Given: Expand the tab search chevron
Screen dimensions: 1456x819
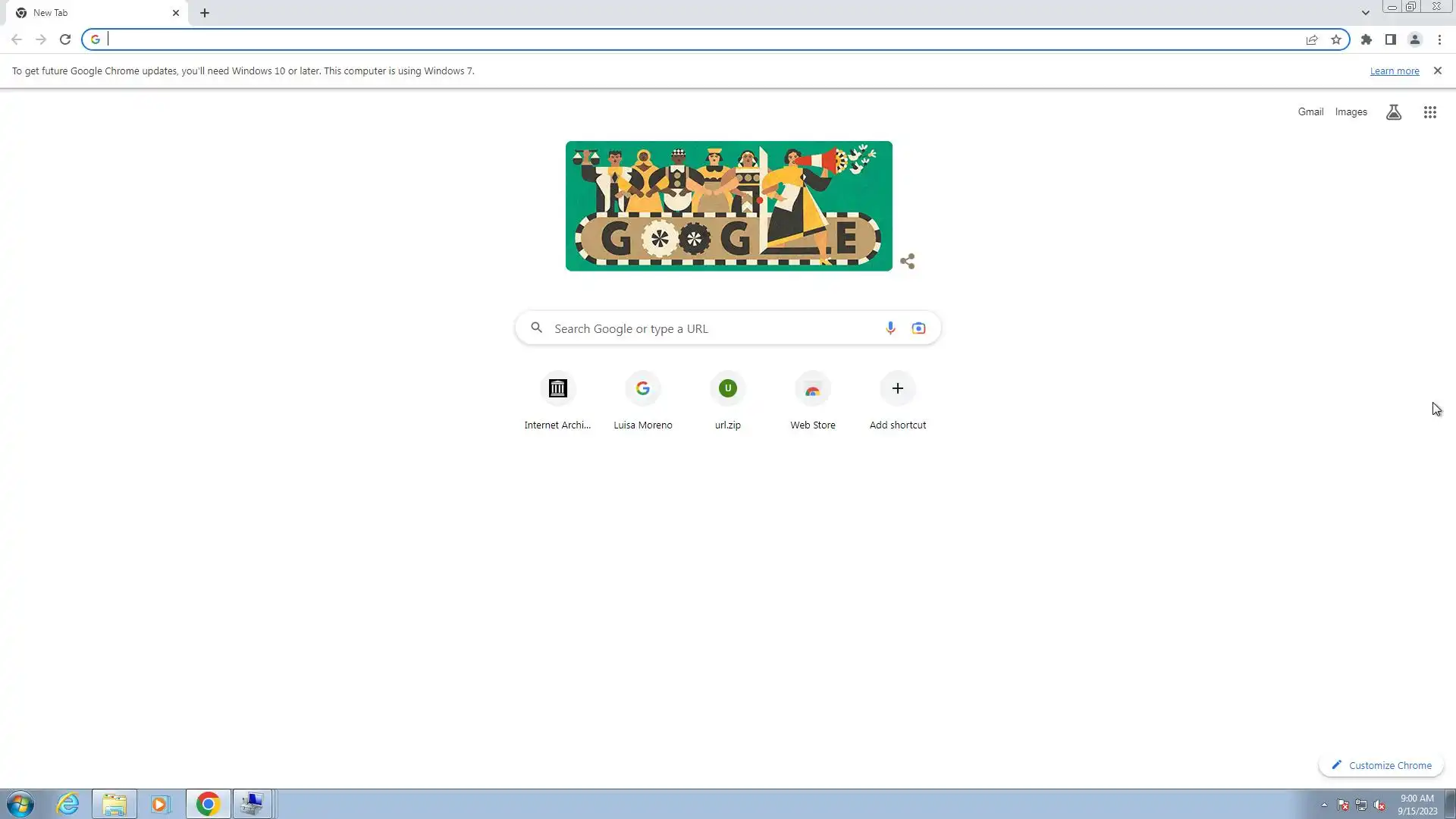Looking at the screenshot, I should tap(1366, 13).
